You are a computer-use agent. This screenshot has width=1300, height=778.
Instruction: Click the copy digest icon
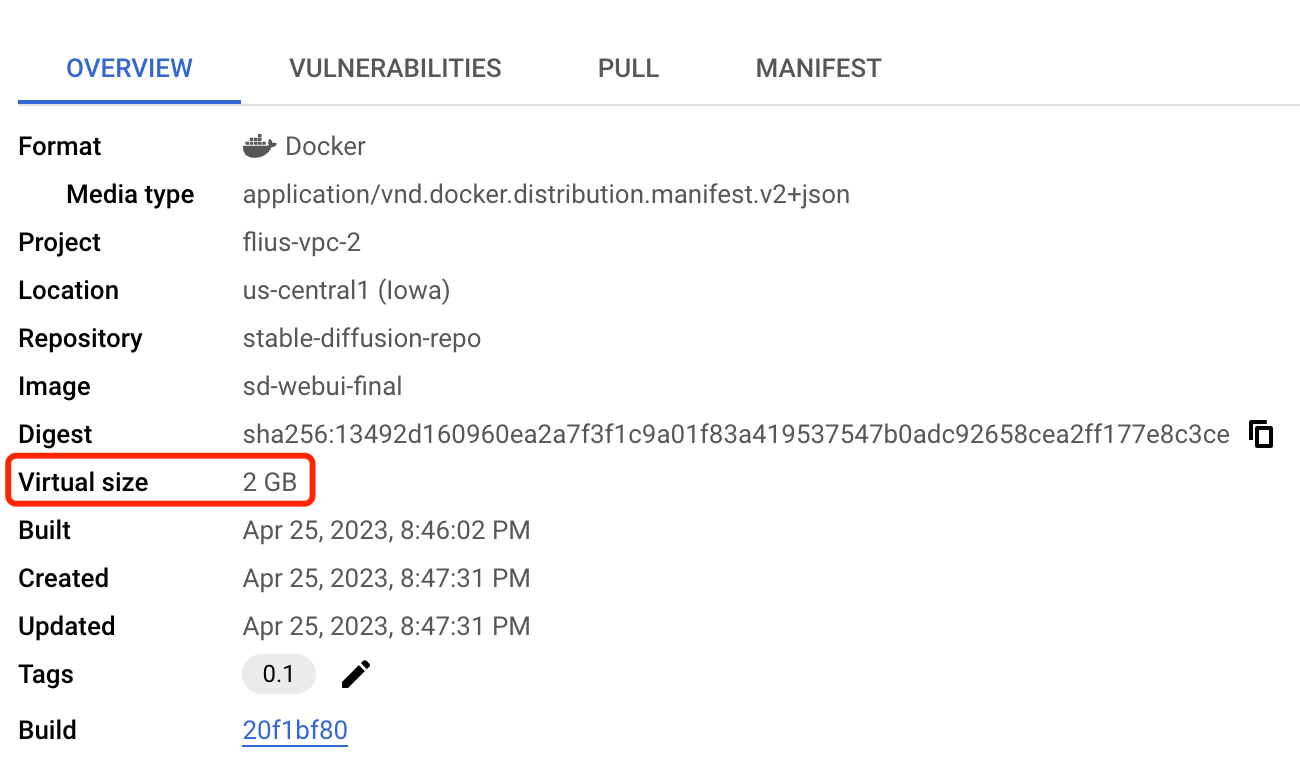tap(1261, 434)
